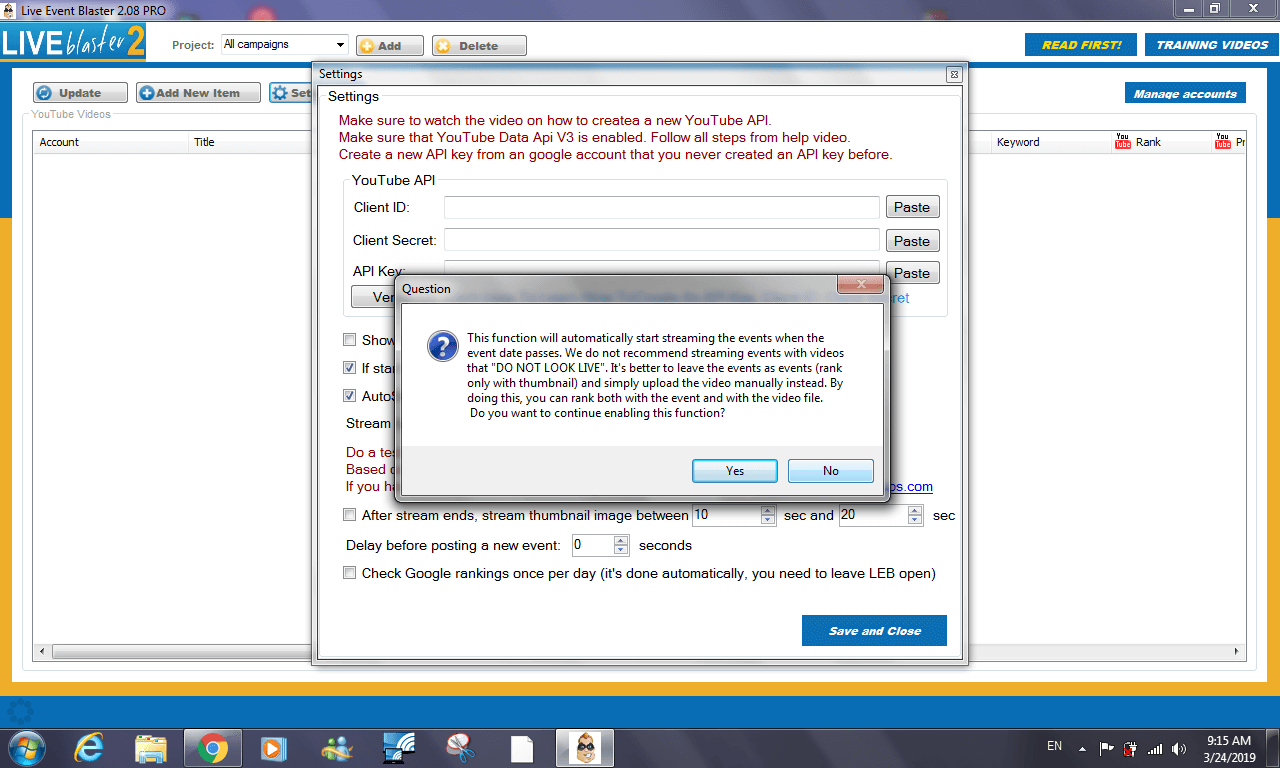
Task: Click Paste next to Client Secret
Action: coord(912,241)
